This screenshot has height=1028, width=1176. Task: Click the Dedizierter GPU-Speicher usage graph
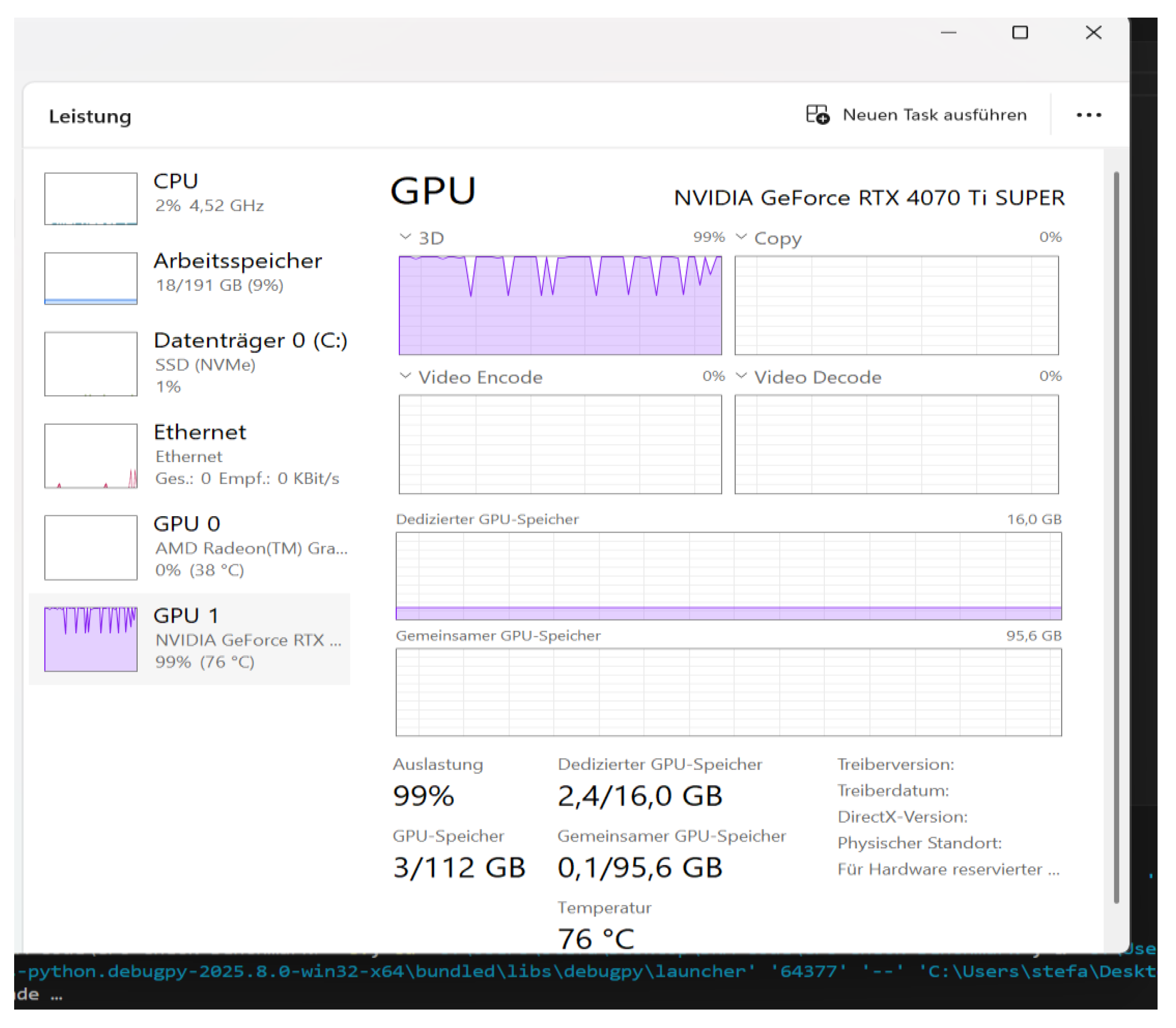point(728,576)
